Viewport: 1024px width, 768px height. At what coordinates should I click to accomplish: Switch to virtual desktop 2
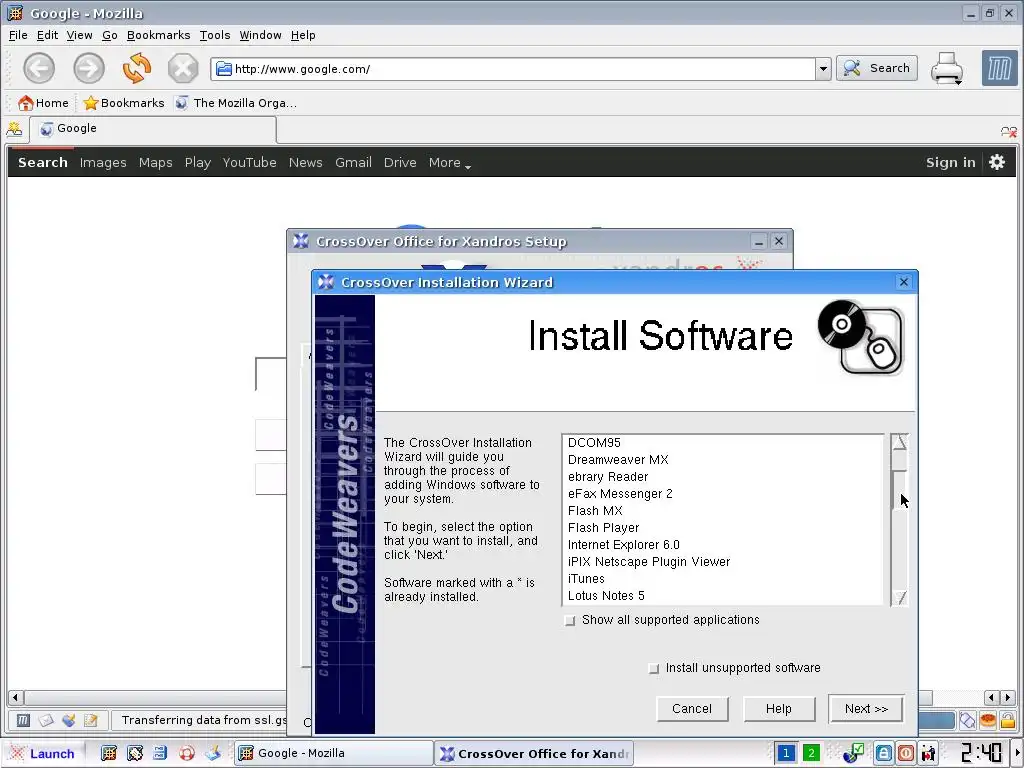point(811,753)
